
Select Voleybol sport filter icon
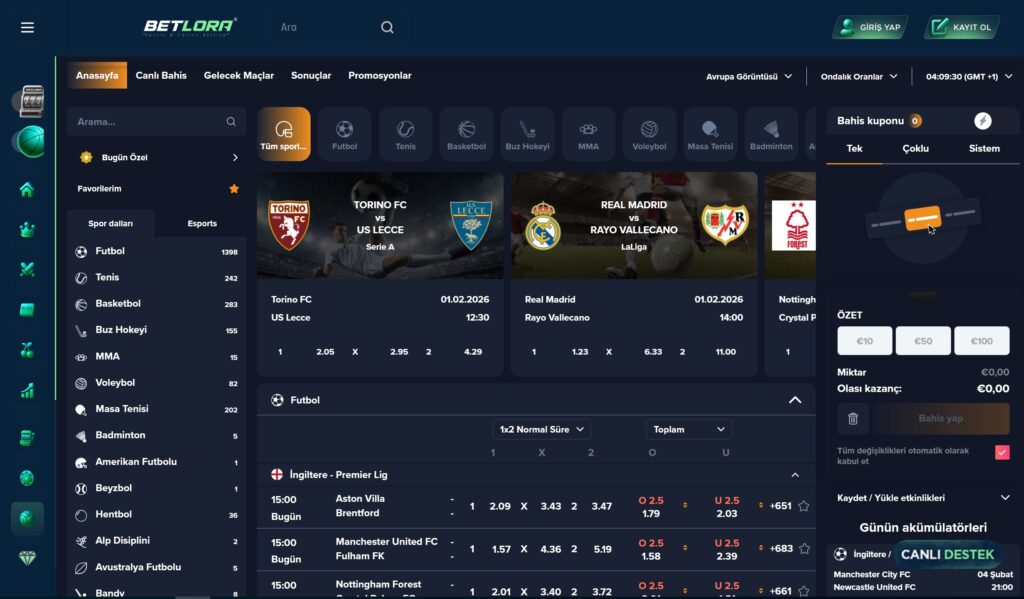[x=649, y=135]
